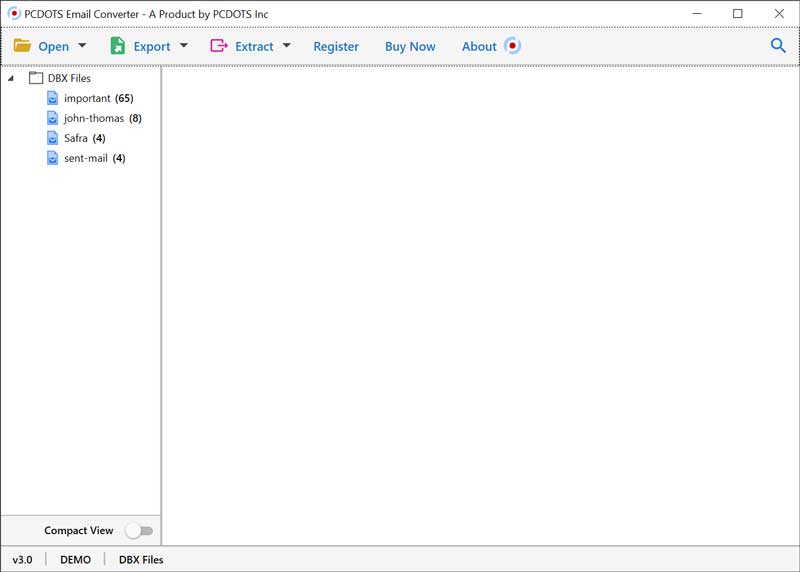Click the Open folder icon
Image resolution: width=800 pixels, height=572 pixels.
pos(22,46)
